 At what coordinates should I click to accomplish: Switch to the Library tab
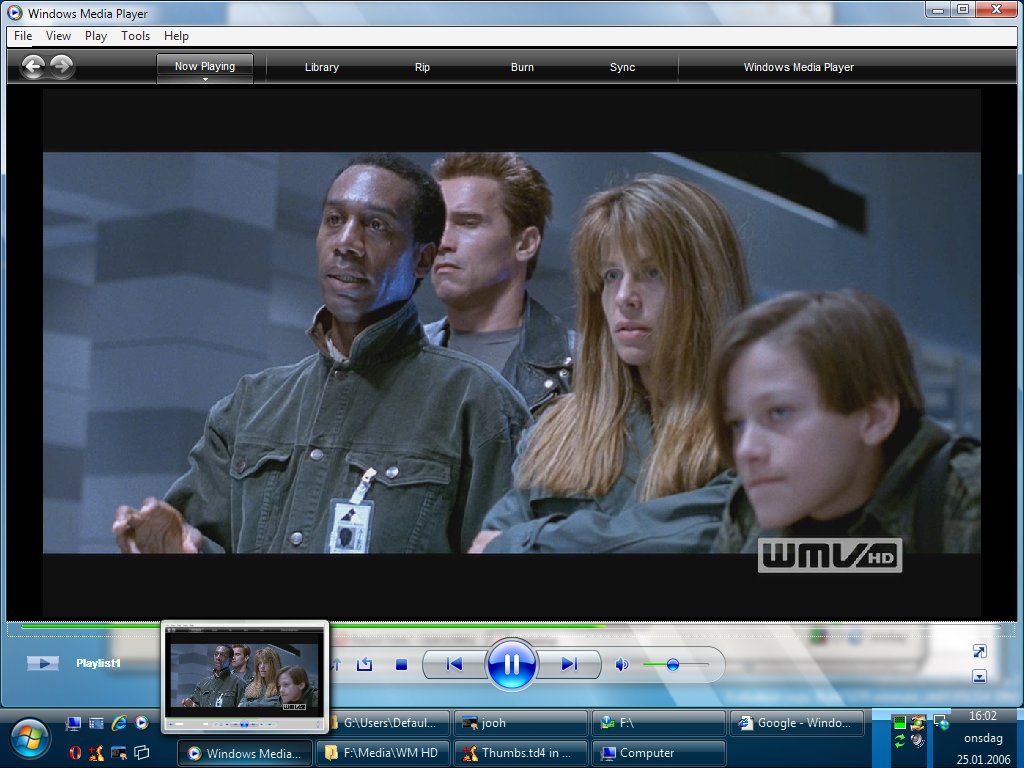click(321, 67)
